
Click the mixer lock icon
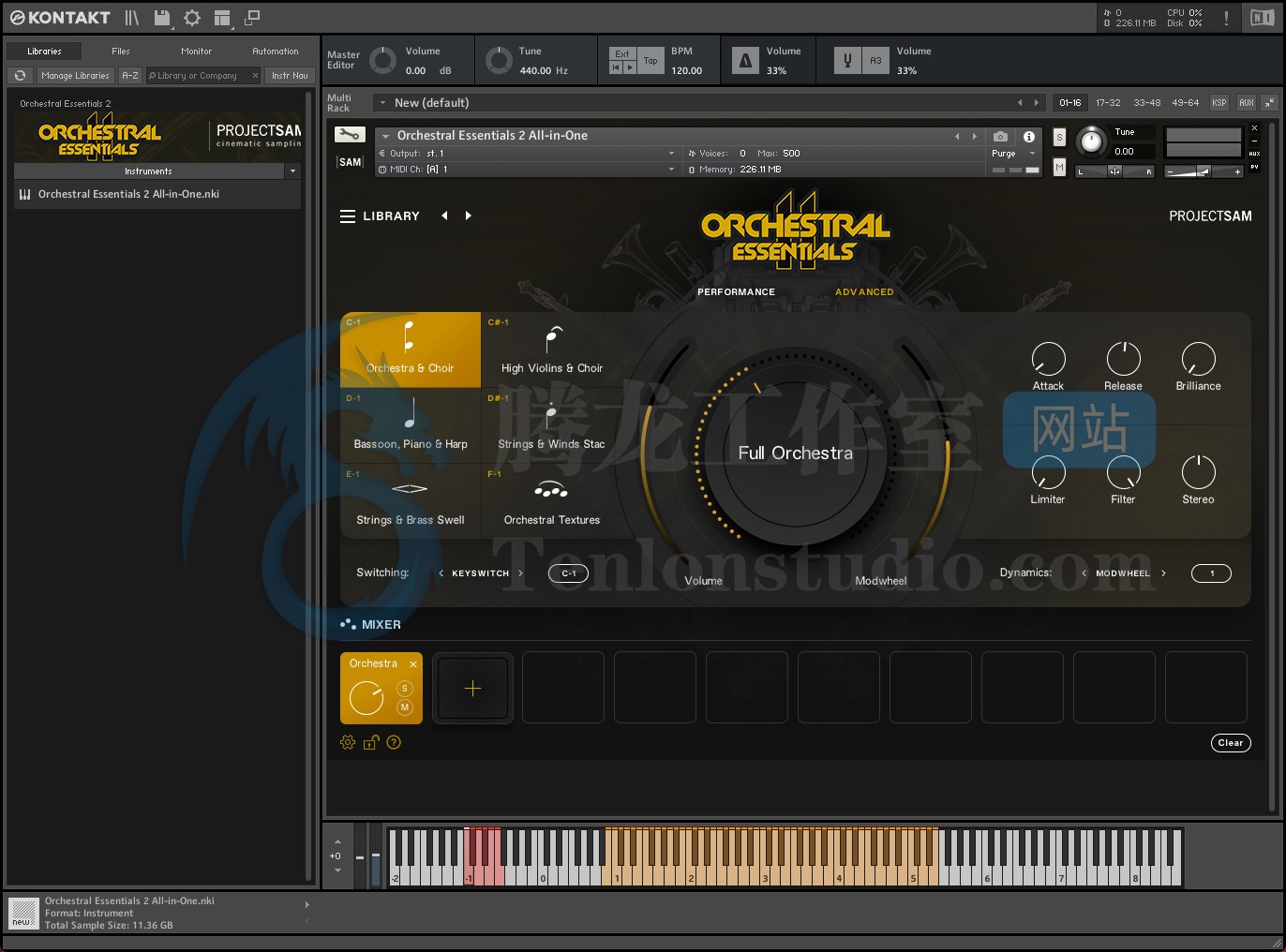pyautogui.click(x=371, y=742)
